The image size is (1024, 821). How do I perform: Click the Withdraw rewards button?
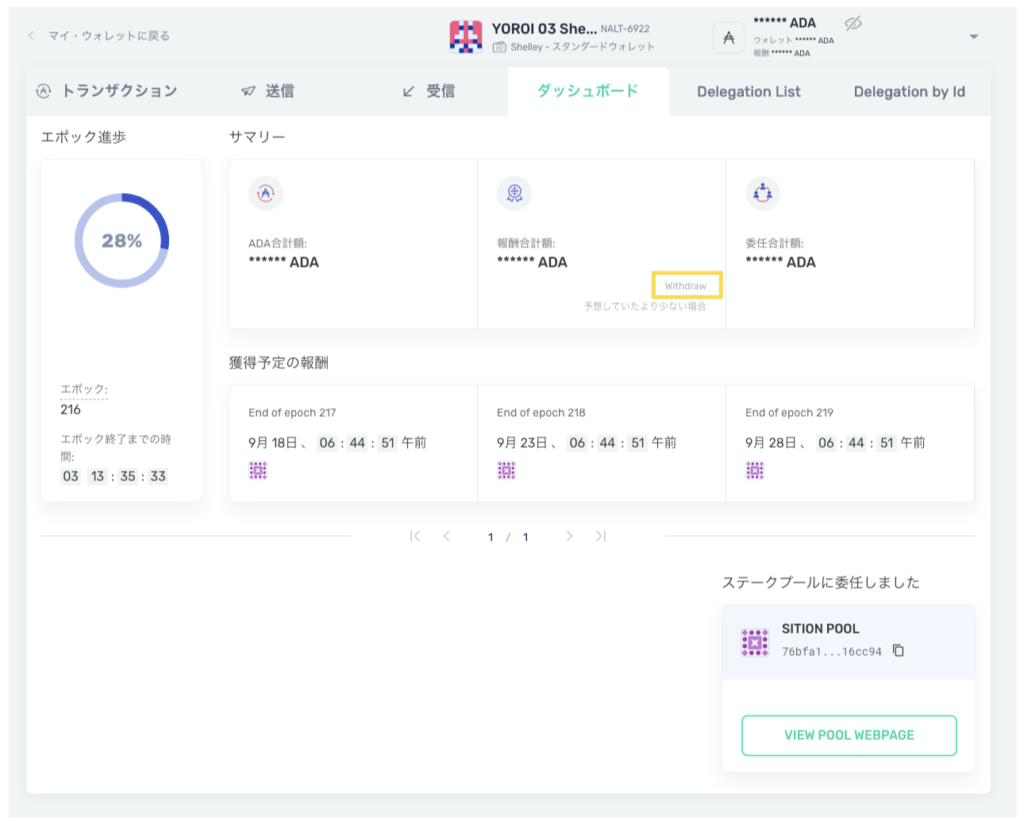(686, 286)
